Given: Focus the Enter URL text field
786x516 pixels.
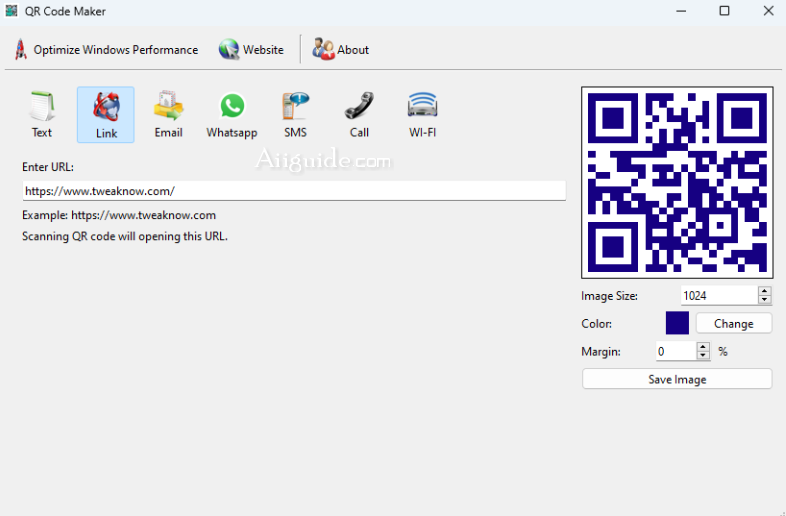Looking at the screenshot, I should point(294,191).
